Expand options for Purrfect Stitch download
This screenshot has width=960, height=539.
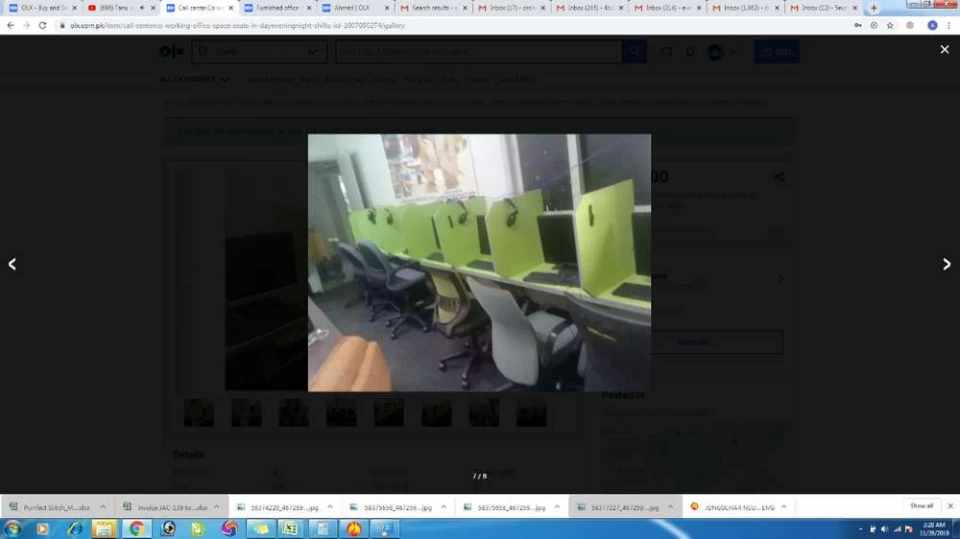(103, 507)
